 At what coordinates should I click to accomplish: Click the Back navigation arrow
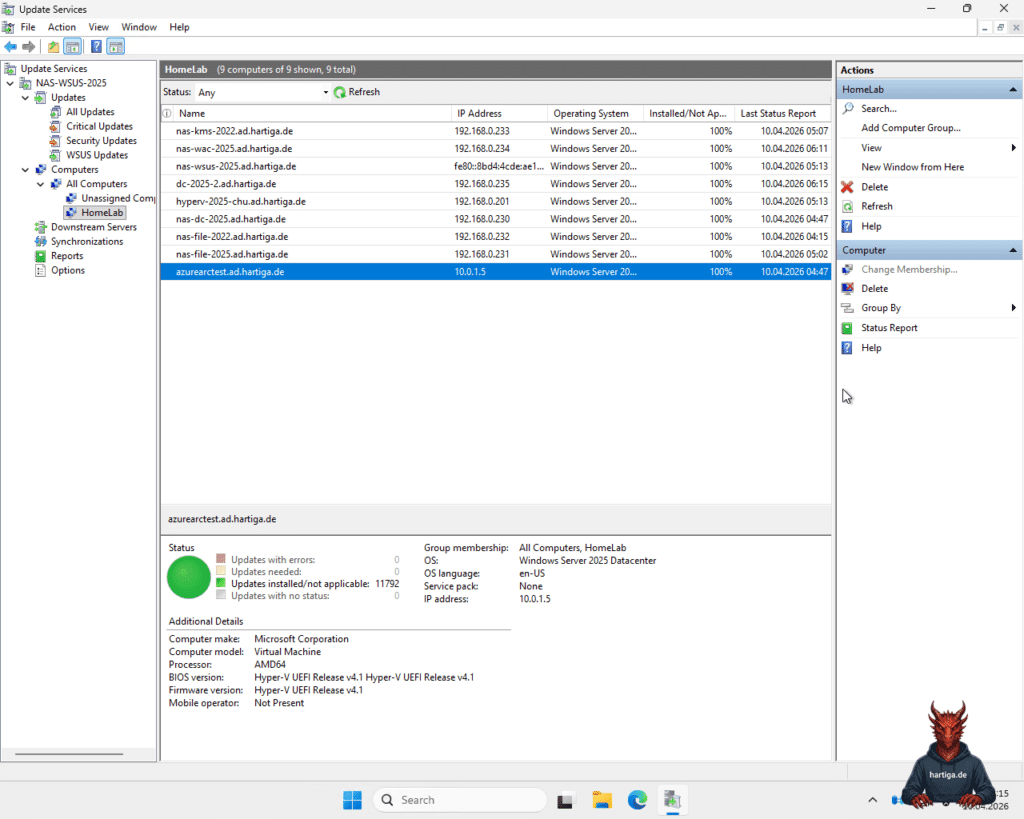click(10, 46)
